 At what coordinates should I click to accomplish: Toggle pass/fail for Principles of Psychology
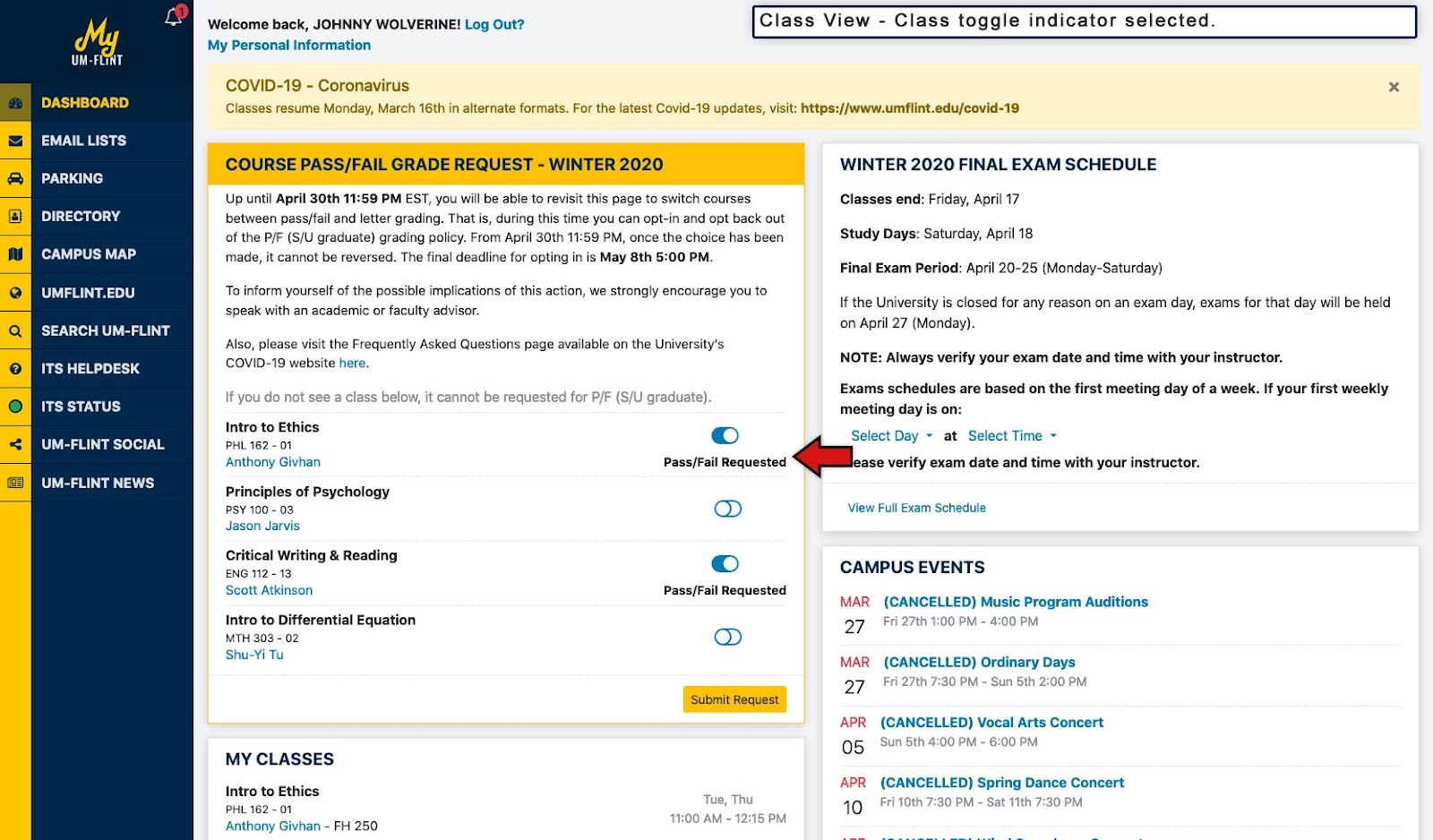(727, 509)
